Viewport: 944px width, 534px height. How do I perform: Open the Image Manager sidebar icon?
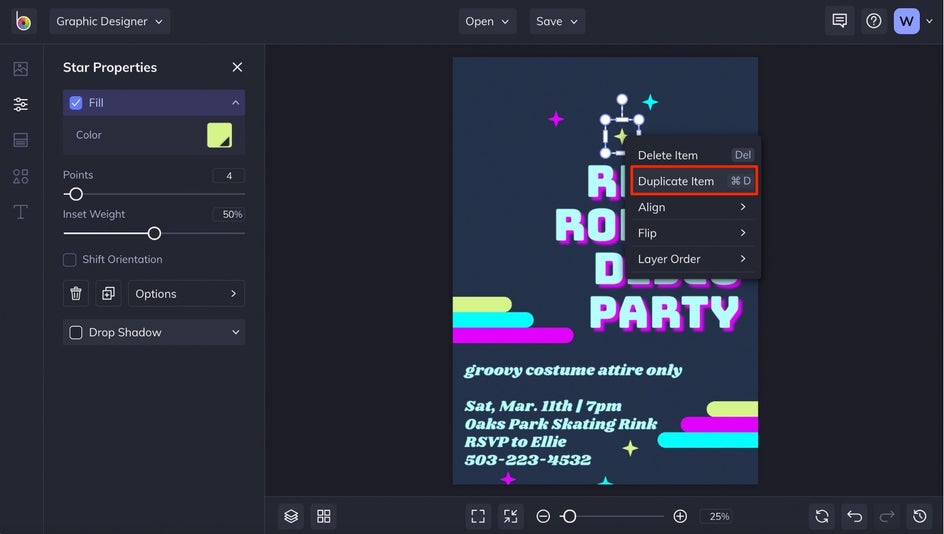[x=20, y=69]
